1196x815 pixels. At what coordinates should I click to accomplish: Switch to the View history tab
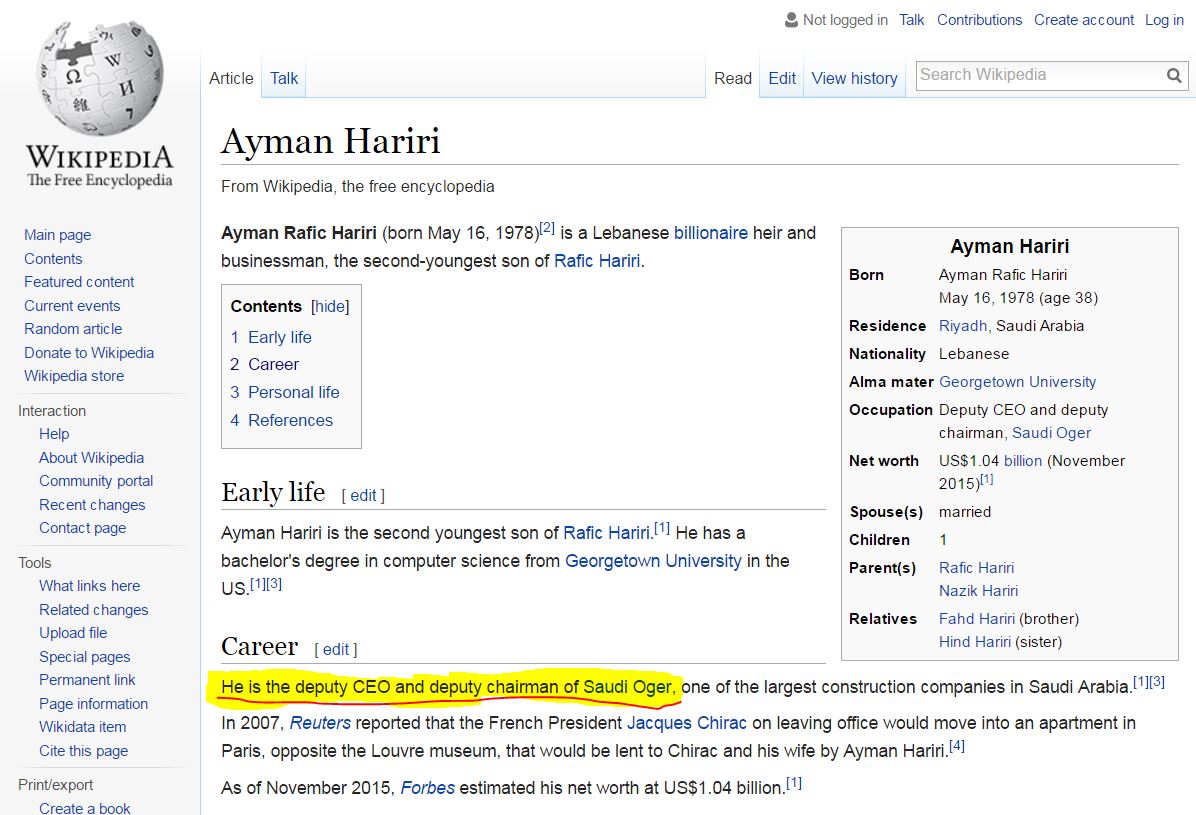pos(854,78)
